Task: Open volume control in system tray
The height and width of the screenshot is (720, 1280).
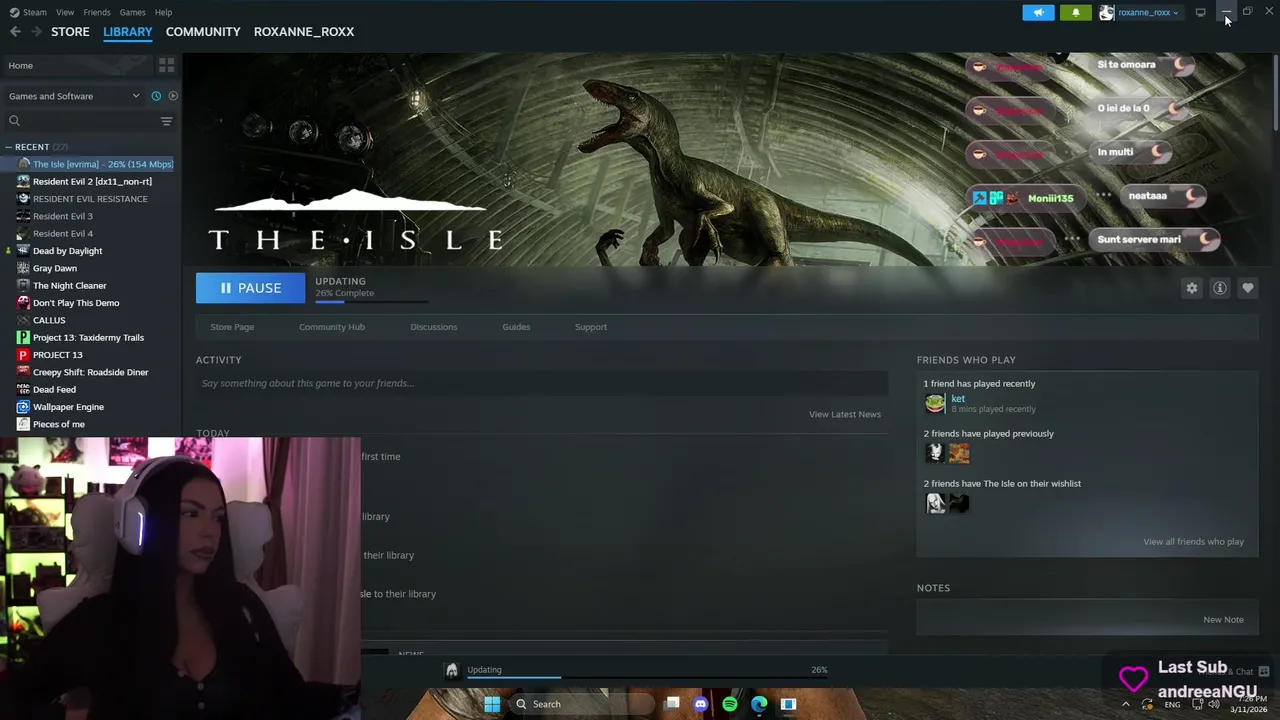Action: click(x=1213, y=704)
